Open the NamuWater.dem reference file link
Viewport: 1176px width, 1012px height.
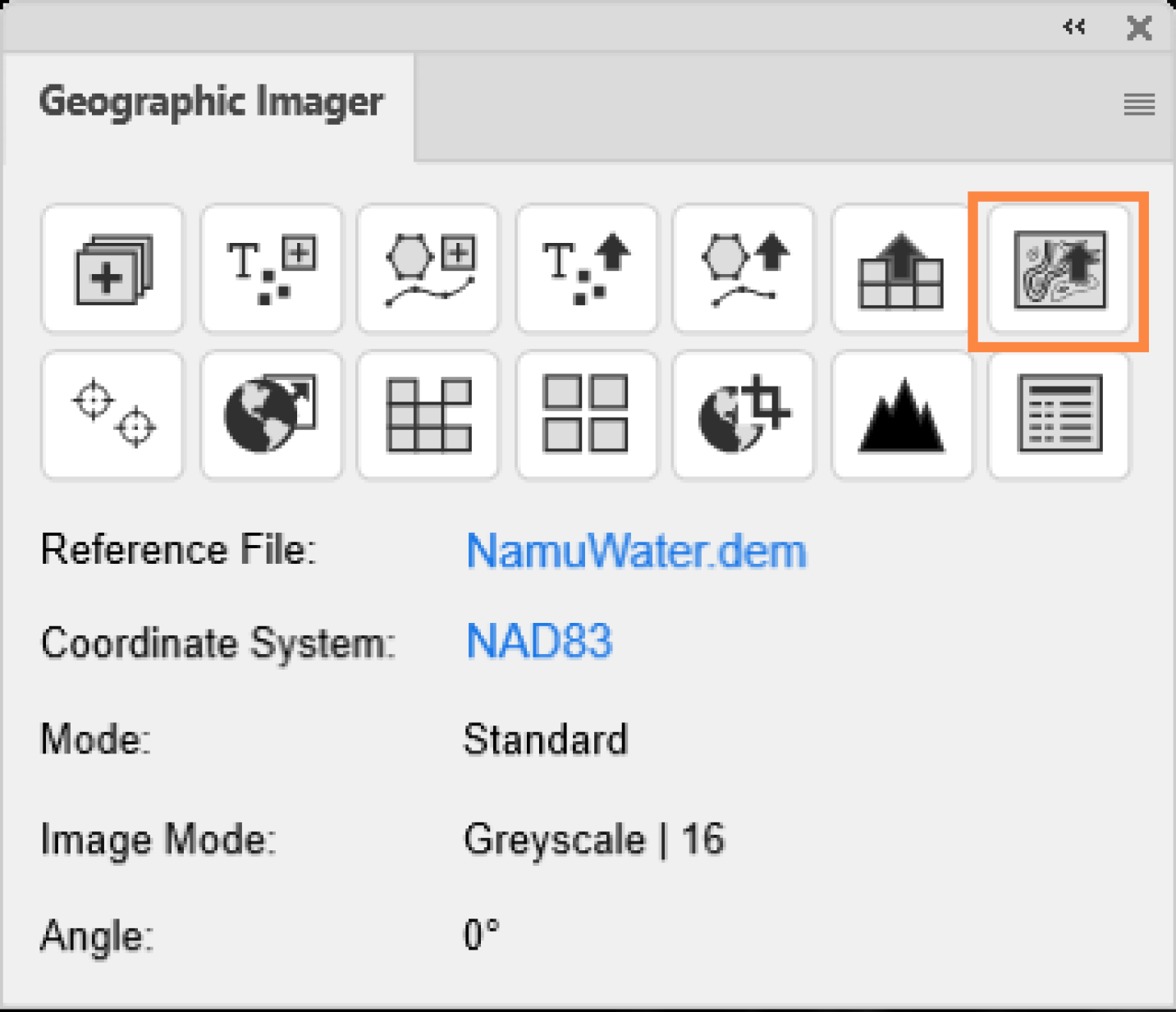tap(636, 551)
